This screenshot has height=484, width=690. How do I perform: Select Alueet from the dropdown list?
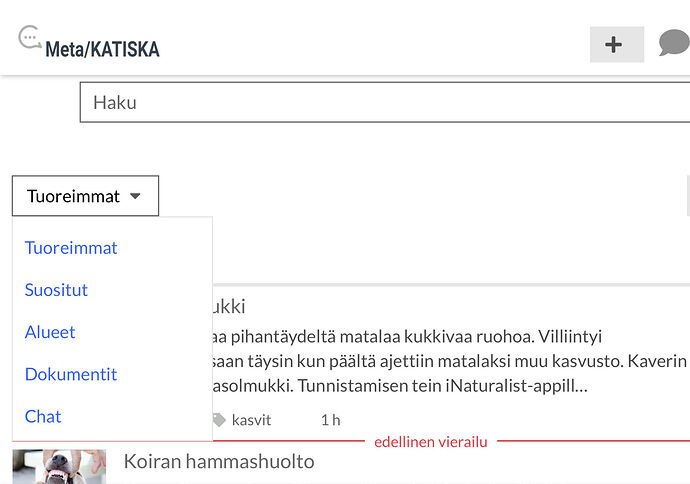pyautogui.click(x=50, y=332)
